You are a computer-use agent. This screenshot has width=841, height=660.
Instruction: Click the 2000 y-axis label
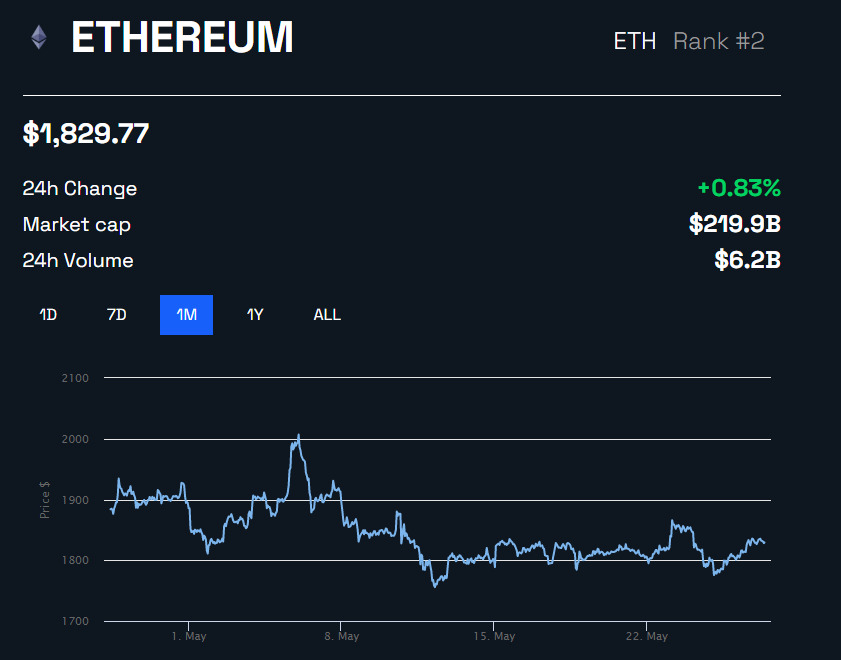pos(75,439)
